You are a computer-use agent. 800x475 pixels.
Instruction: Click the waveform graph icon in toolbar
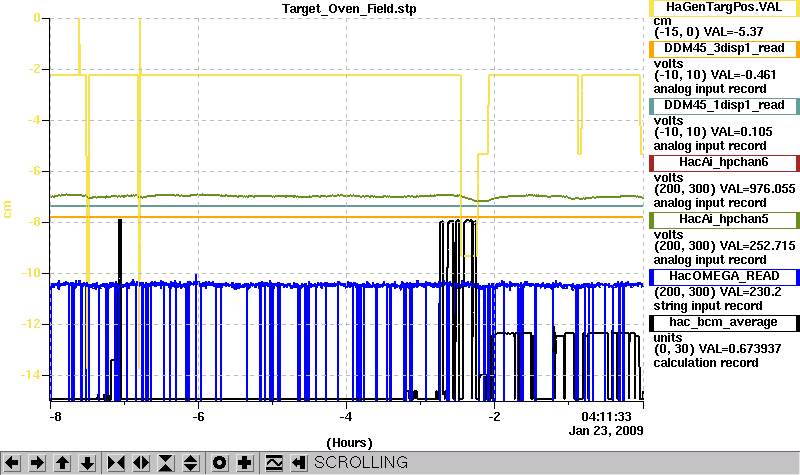click(x=274, y=463)
